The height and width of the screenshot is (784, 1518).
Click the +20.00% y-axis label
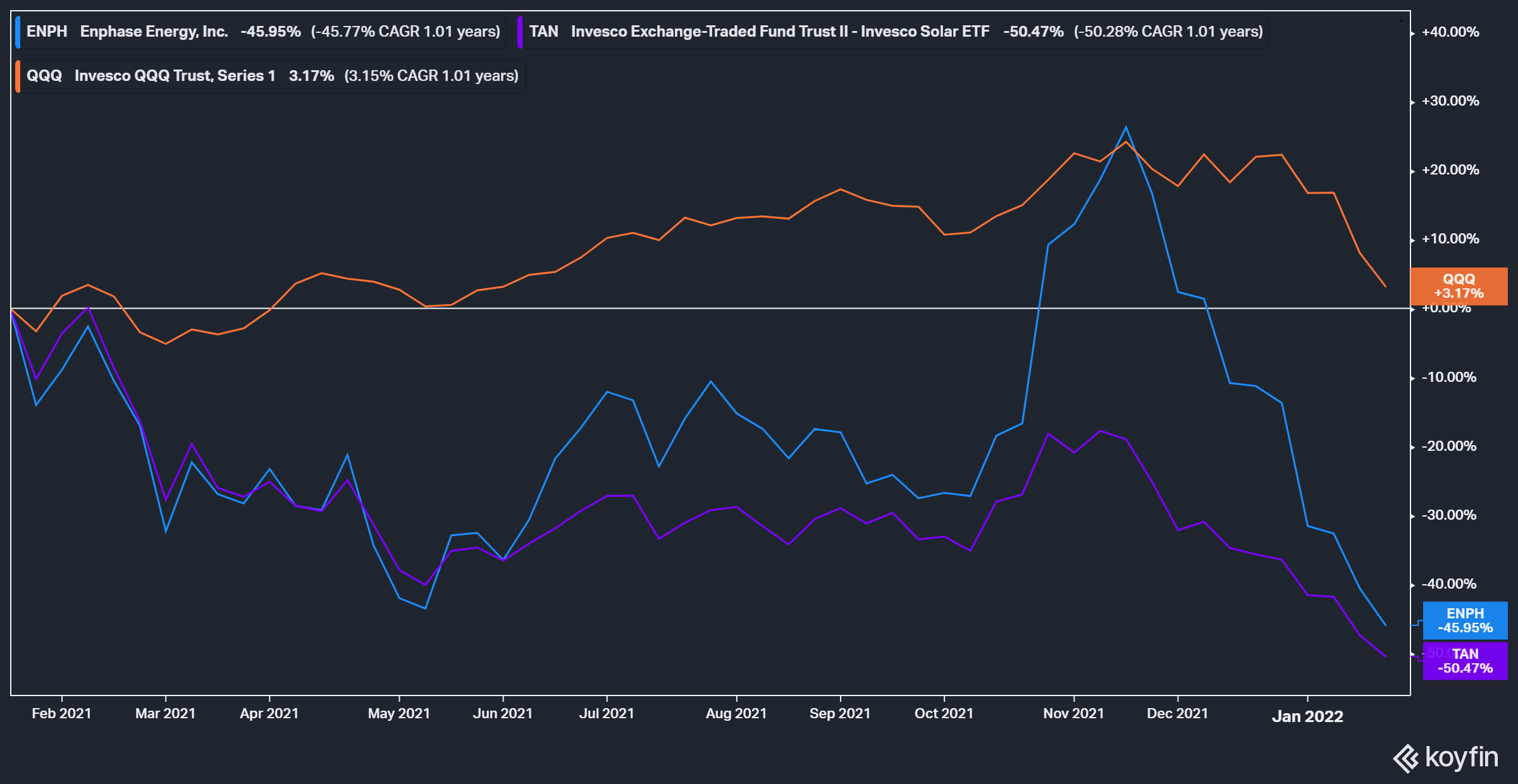tap(1450, 170)
